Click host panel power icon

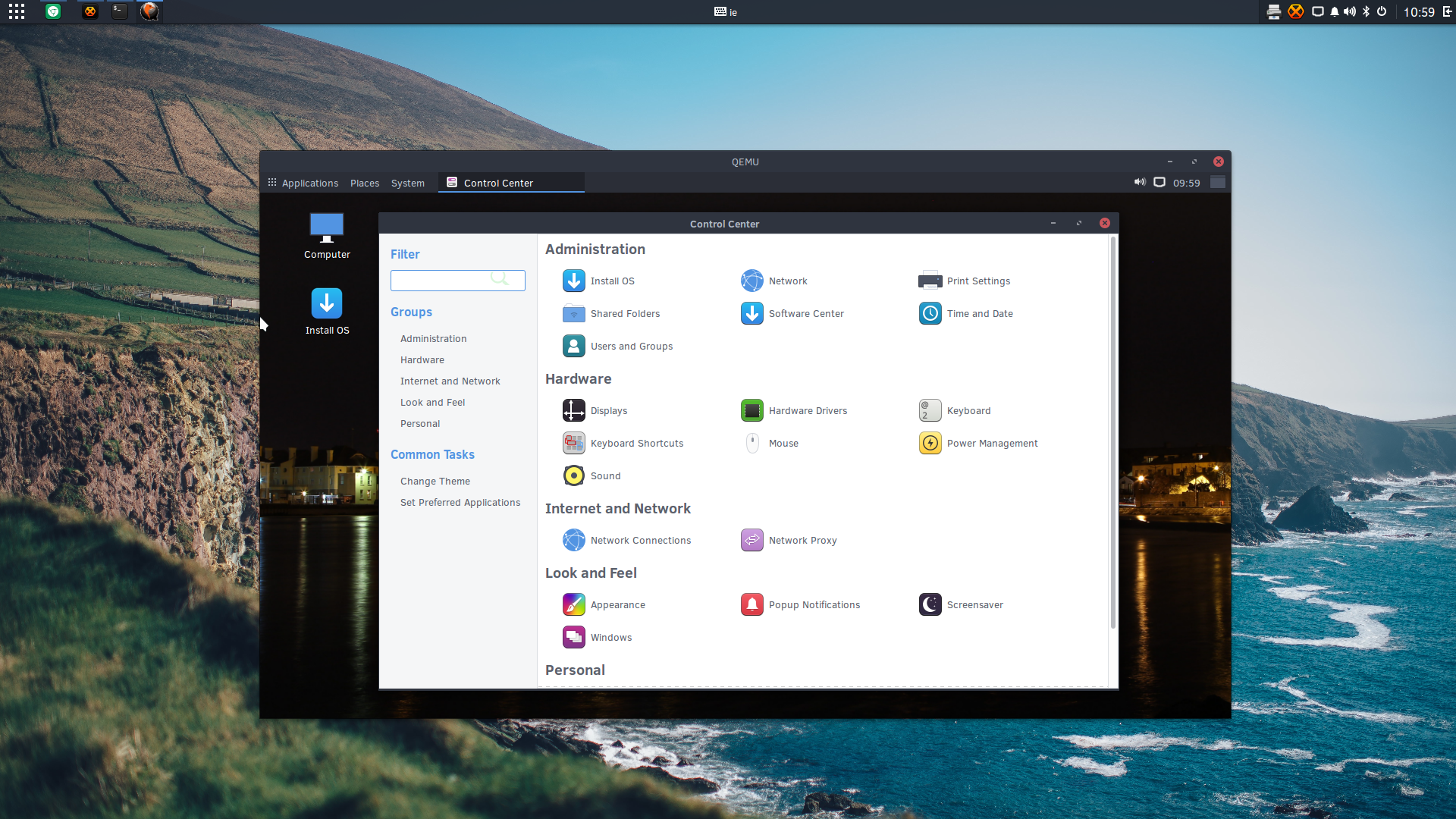coord(1382,11)
